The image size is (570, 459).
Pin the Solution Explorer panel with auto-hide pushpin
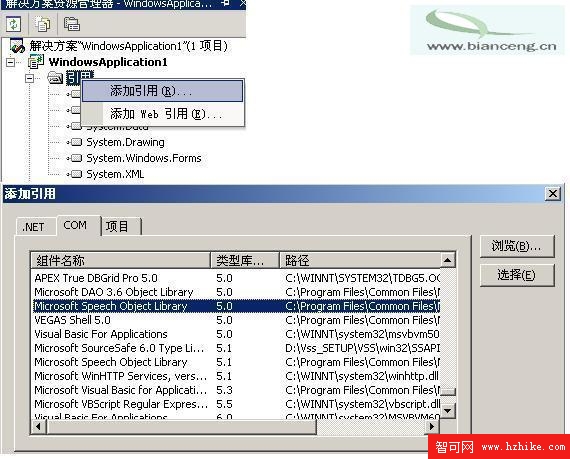(x=225, y=4)
